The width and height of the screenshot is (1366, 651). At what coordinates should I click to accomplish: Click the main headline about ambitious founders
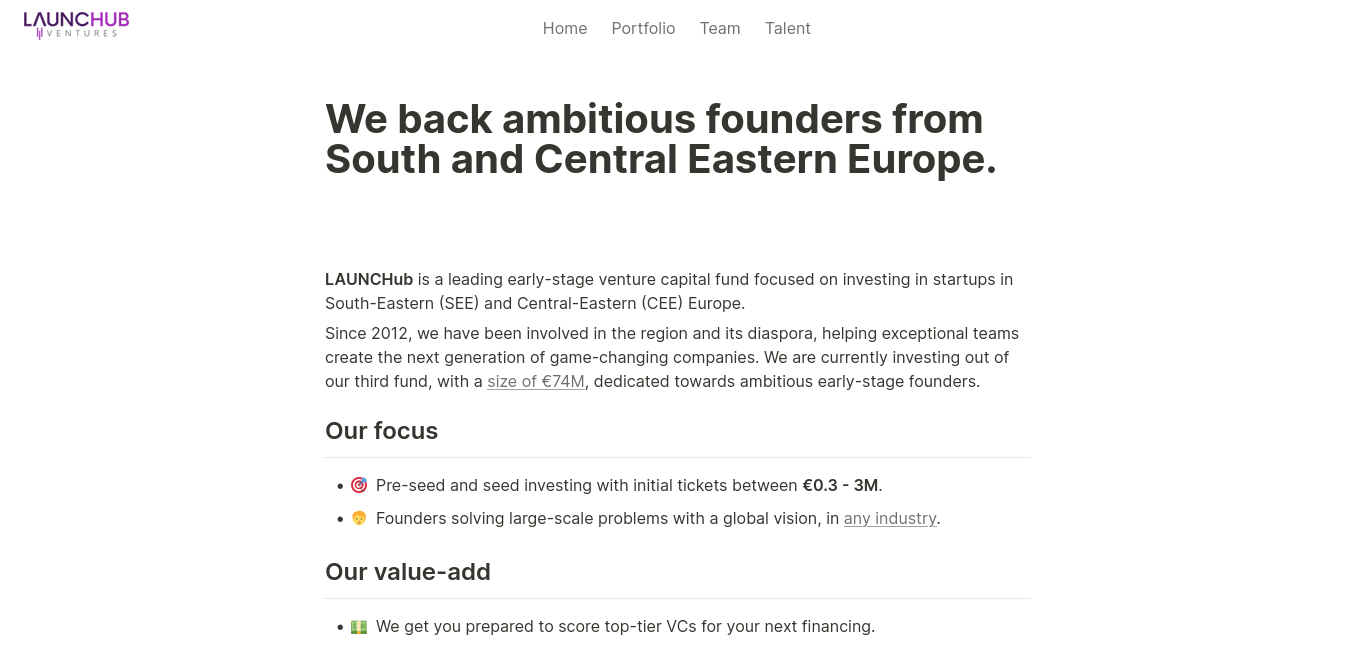pyautogui.click(x=661, y=139)
